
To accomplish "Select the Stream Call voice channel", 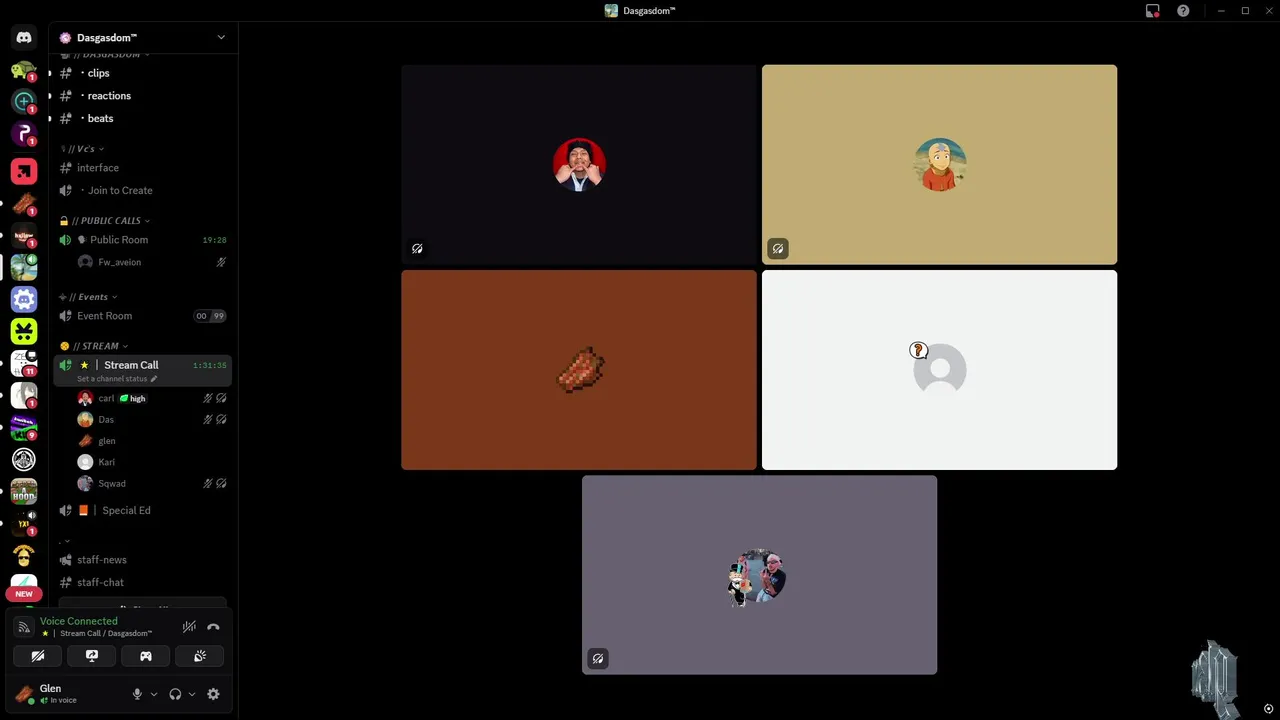I will pos(142,370).
